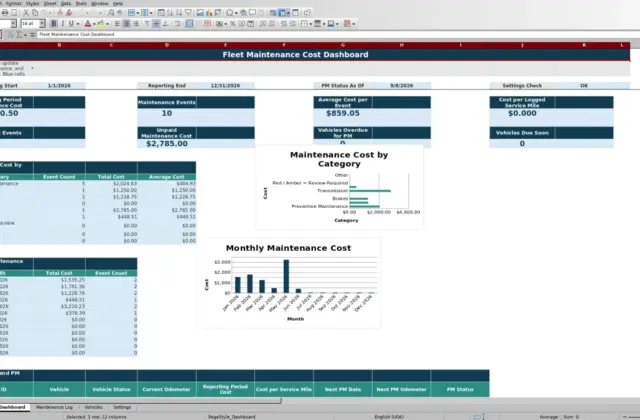Image resolution: width=640 pixels, height=420 pixels.
Task: Click the Formula equals sign icon
Action: pyautogui.click(x=32, y=35)
